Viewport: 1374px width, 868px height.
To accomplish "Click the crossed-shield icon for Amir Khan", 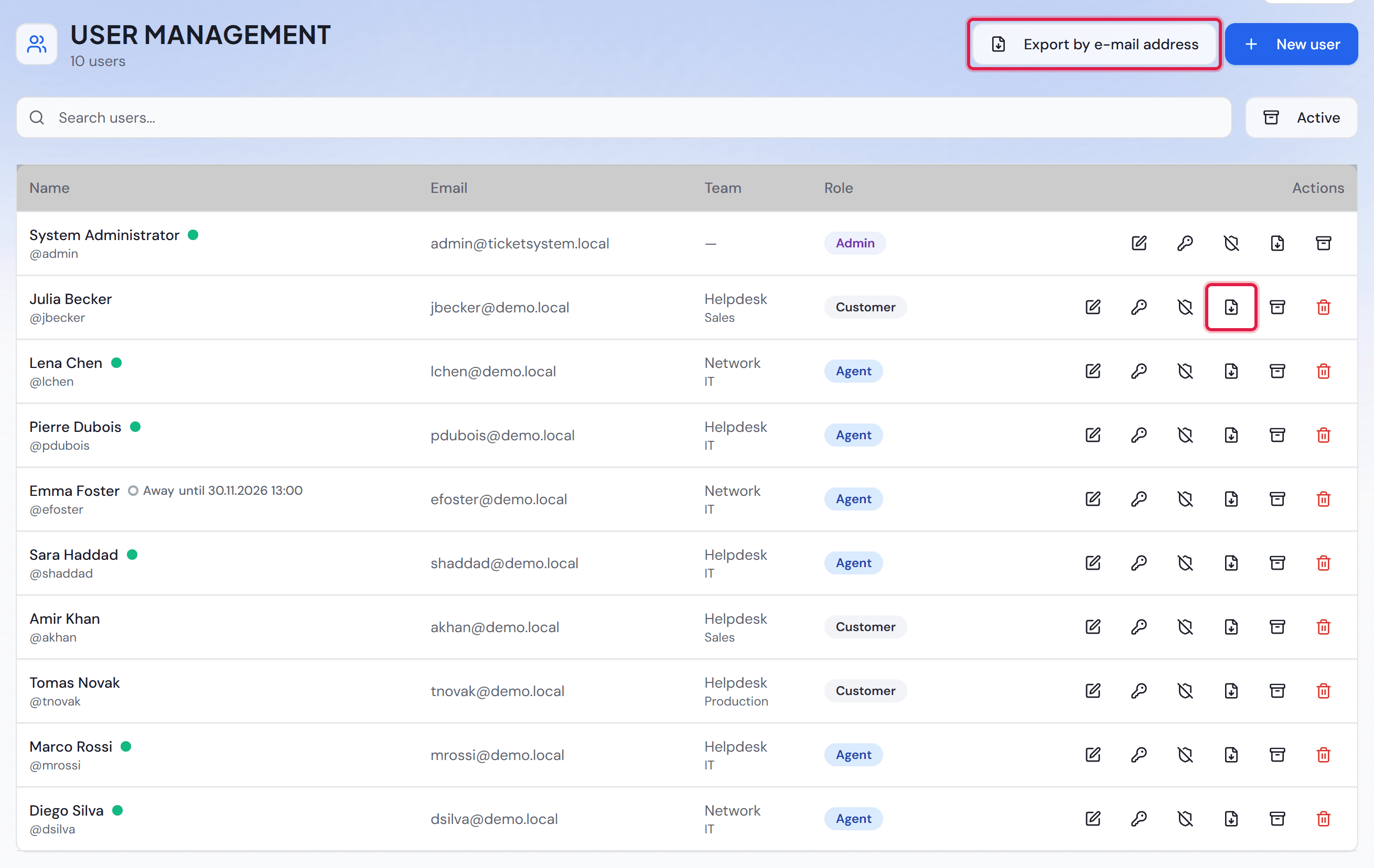I will click(x=1185, y=627).
